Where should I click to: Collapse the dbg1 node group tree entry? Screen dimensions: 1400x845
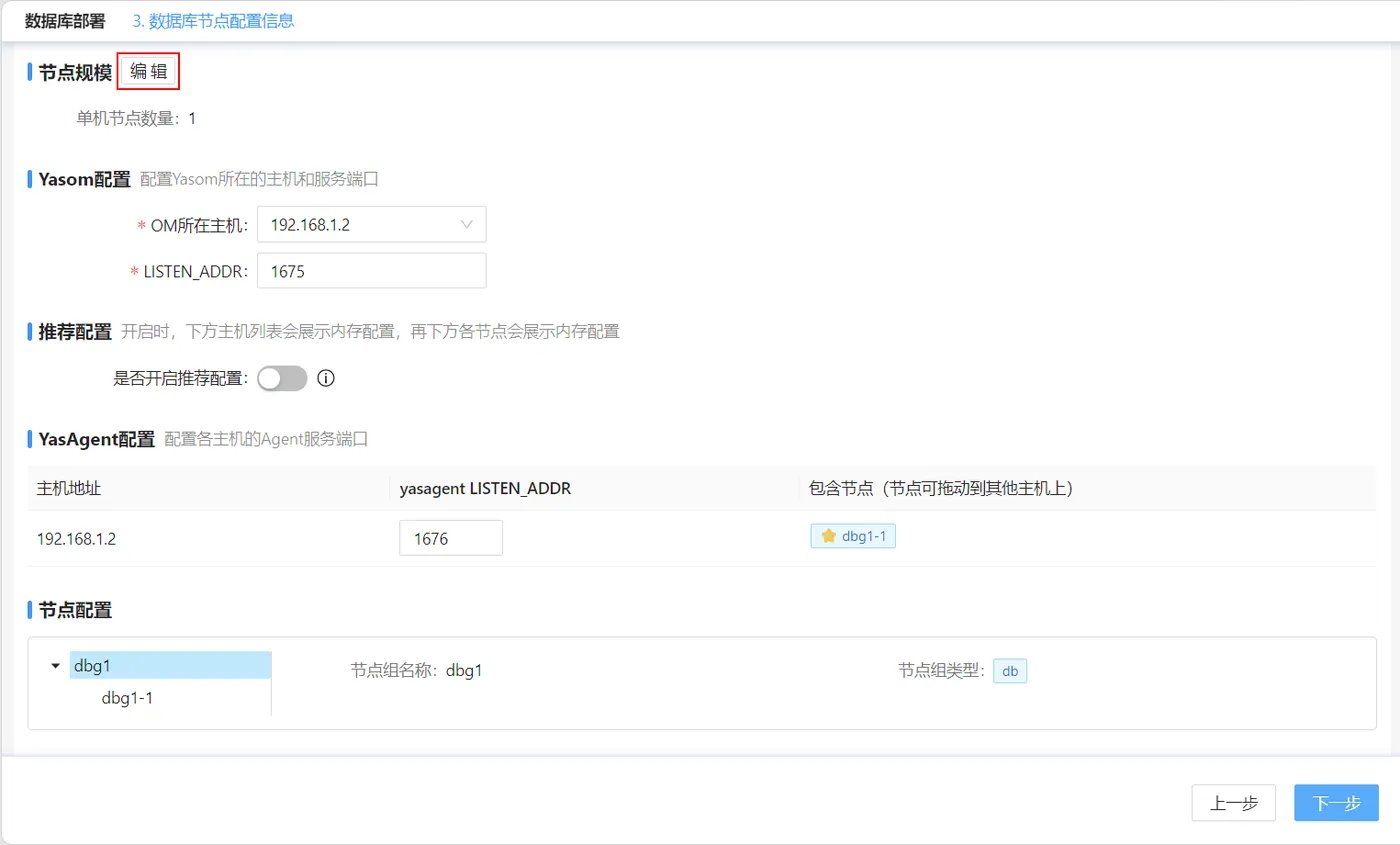[55, 664]
